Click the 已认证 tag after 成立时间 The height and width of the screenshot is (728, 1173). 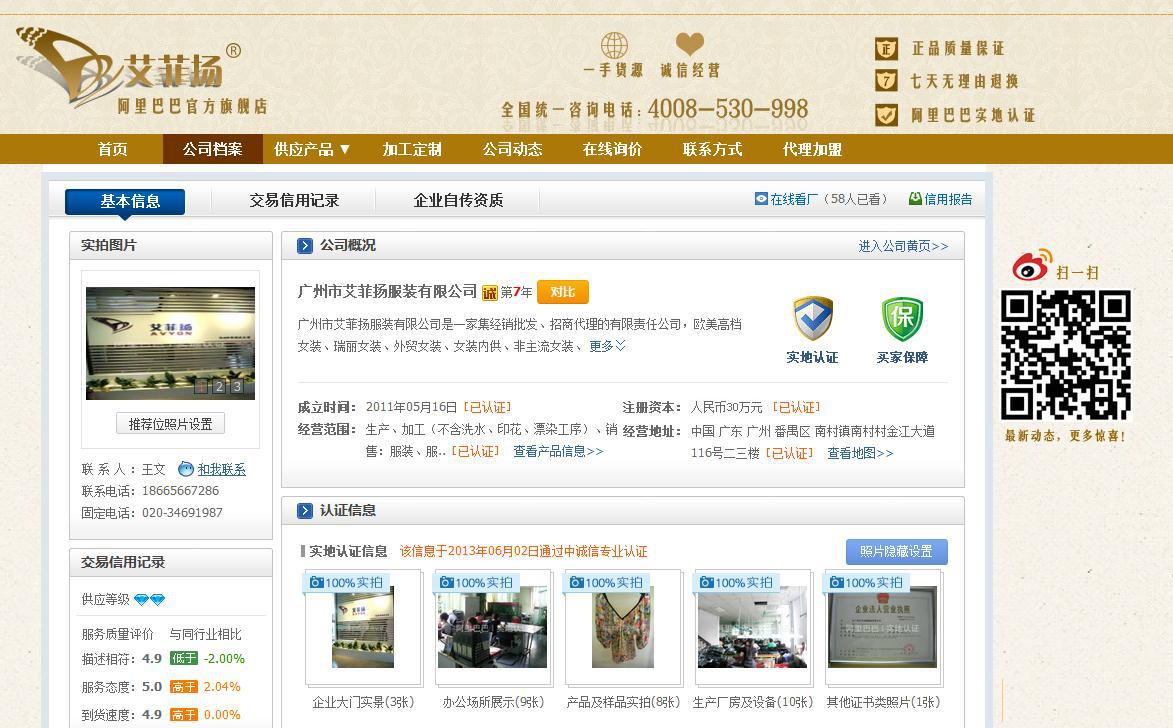[x=487, y=407]
